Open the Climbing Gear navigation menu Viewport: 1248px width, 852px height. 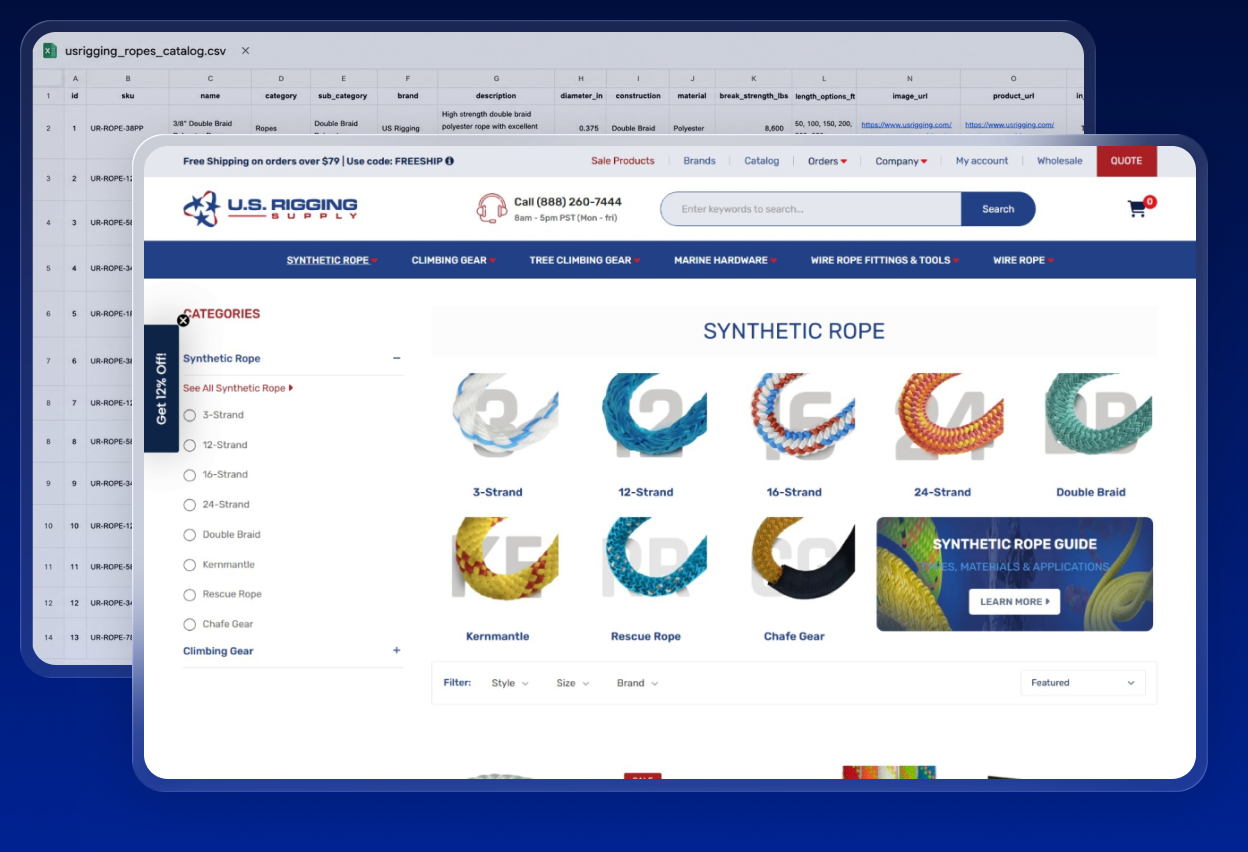point(453,260)
